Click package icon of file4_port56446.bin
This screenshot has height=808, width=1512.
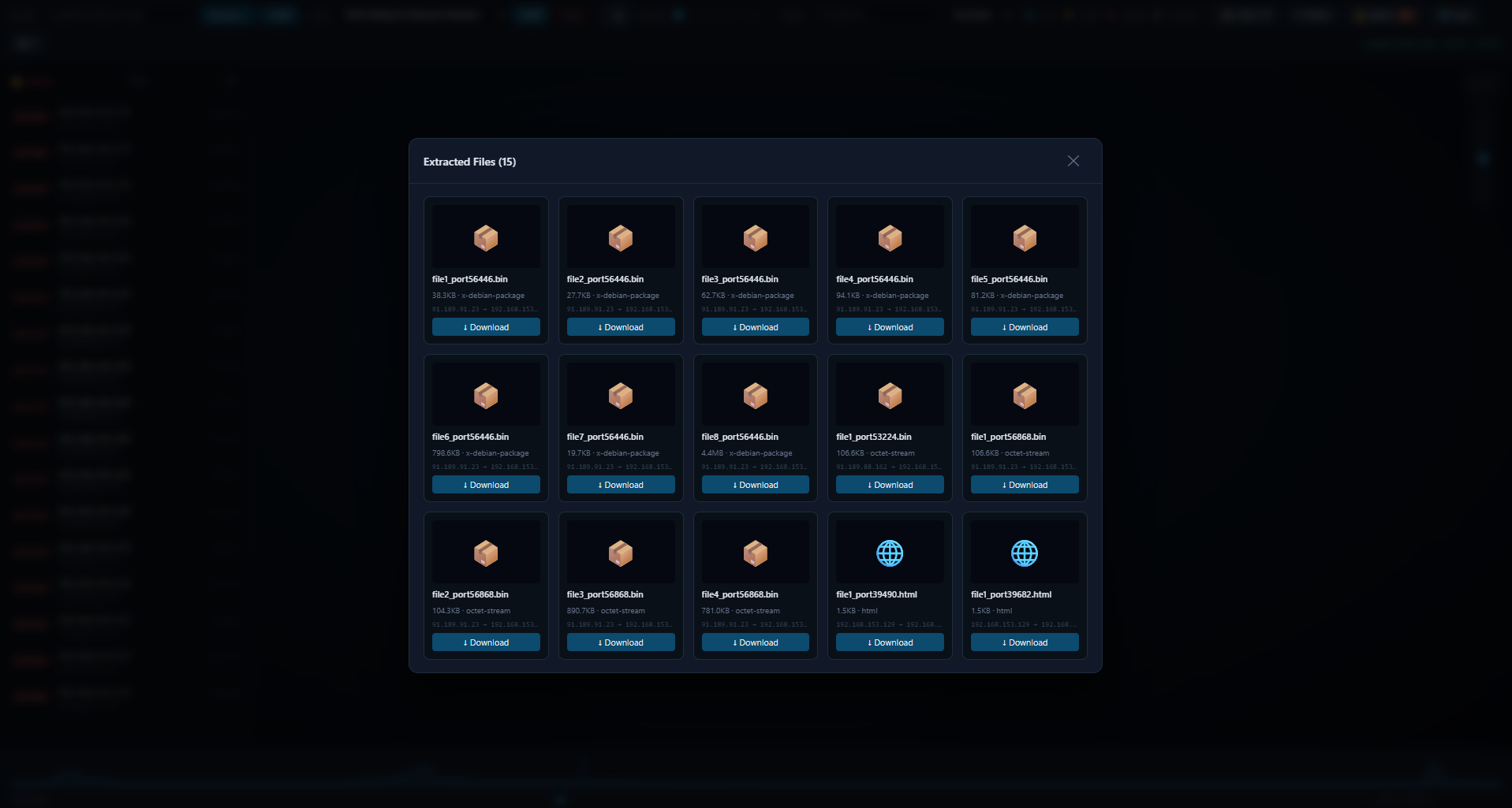890,238
